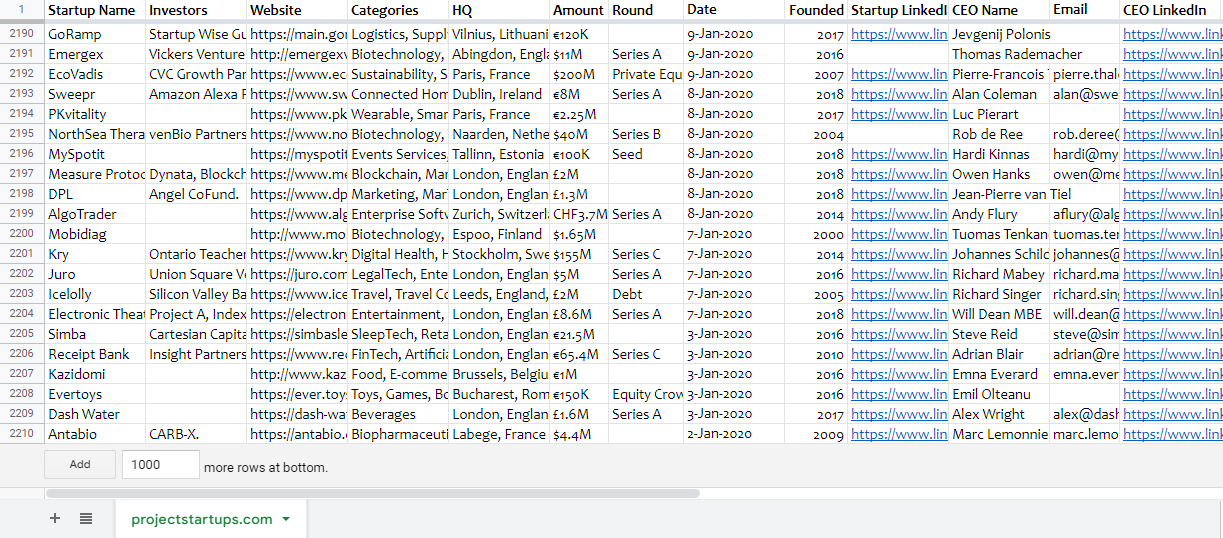Open EcoVadis Startup LinkedIn link

tap(898, 74)
